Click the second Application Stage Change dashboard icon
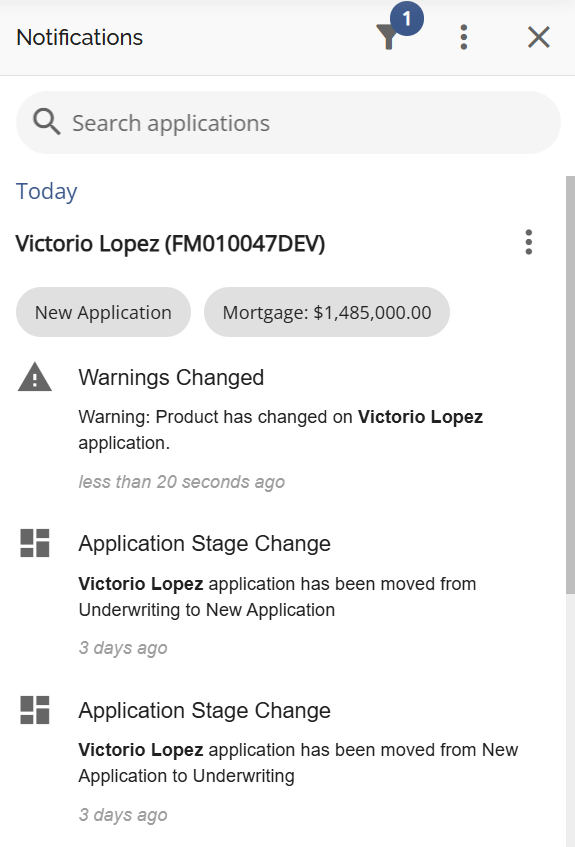This screenshot has height=847, width=575. click(x=35, y=710)
